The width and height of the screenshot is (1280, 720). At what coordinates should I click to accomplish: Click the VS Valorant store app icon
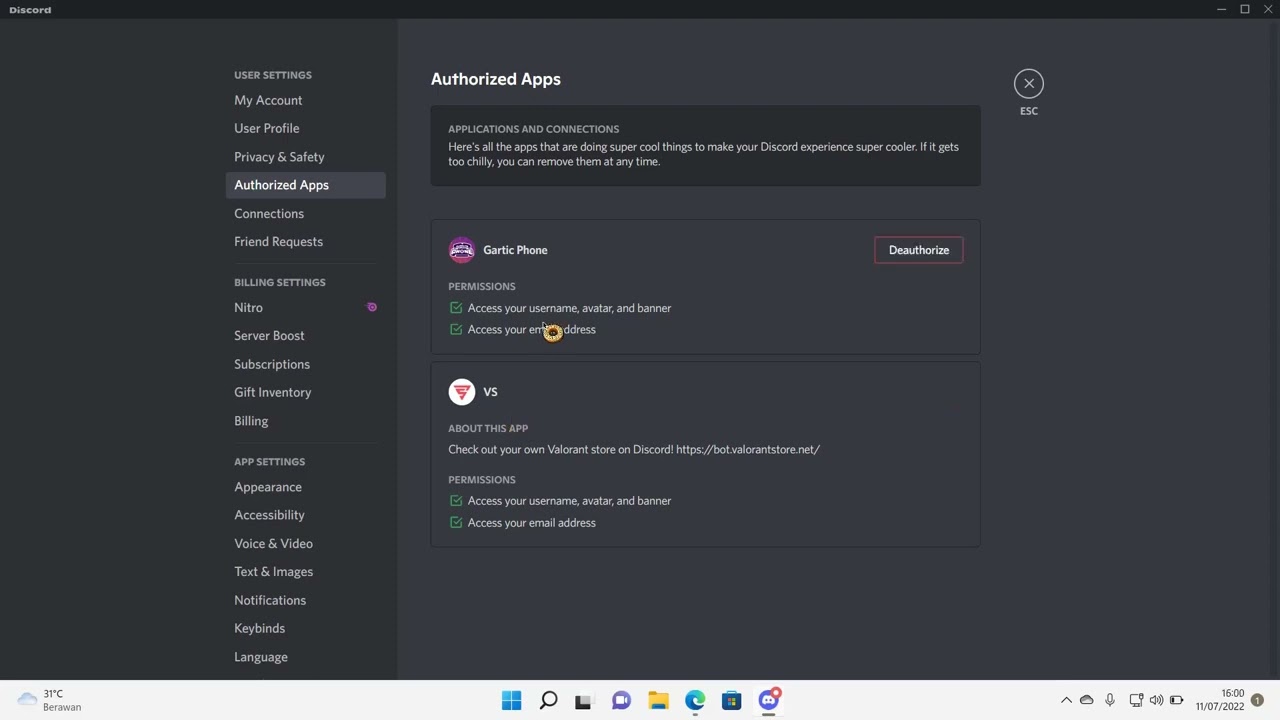[x=461, y=392]
